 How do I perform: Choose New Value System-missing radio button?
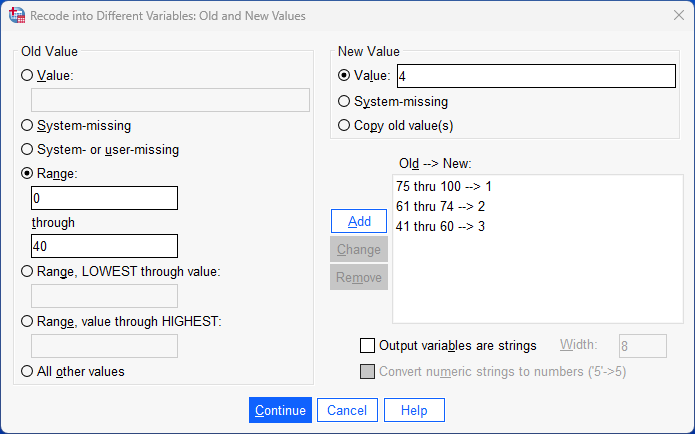pyautogui.click(x=344, y=102)
